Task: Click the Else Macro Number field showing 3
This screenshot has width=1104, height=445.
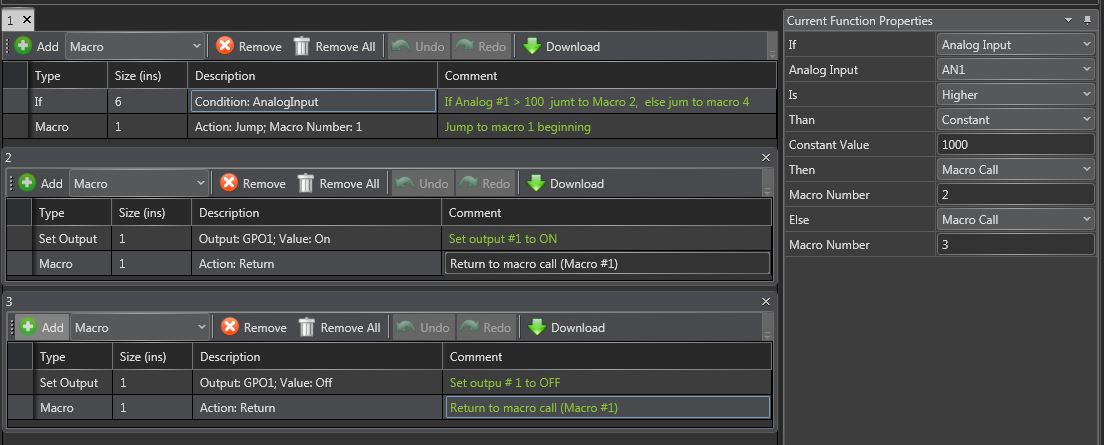Action: (x=1015, y=245)
